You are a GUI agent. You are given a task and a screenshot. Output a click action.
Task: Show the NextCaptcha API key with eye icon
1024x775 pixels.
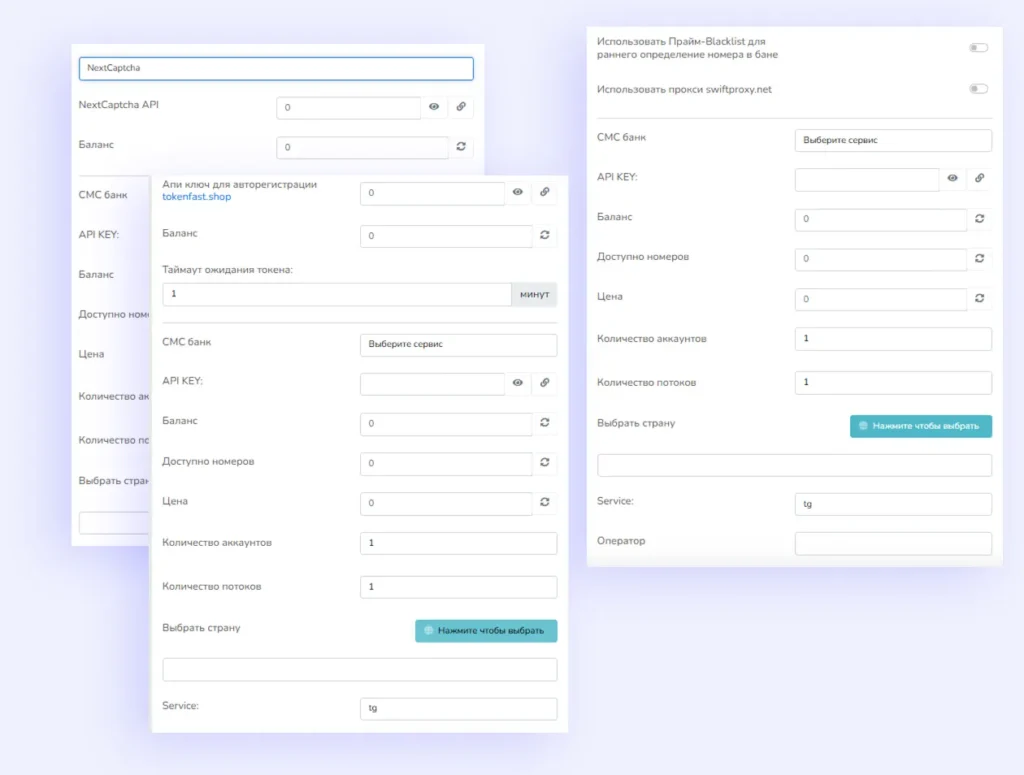point(434,107)
